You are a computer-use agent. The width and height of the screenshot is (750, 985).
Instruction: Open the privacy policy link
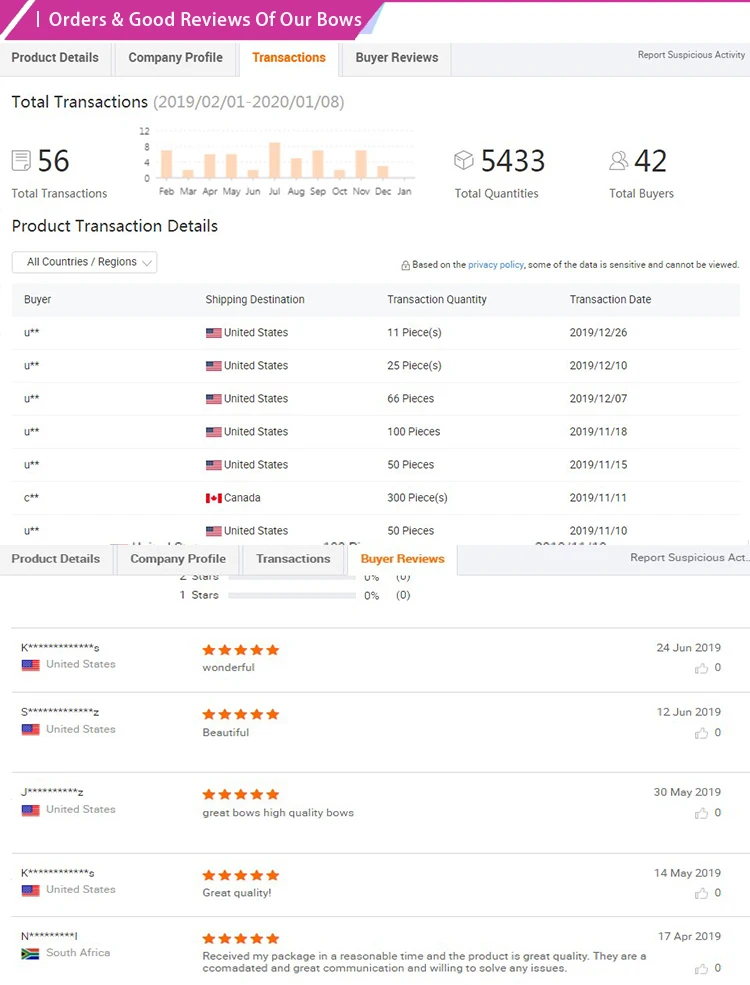tap(496, 265)
